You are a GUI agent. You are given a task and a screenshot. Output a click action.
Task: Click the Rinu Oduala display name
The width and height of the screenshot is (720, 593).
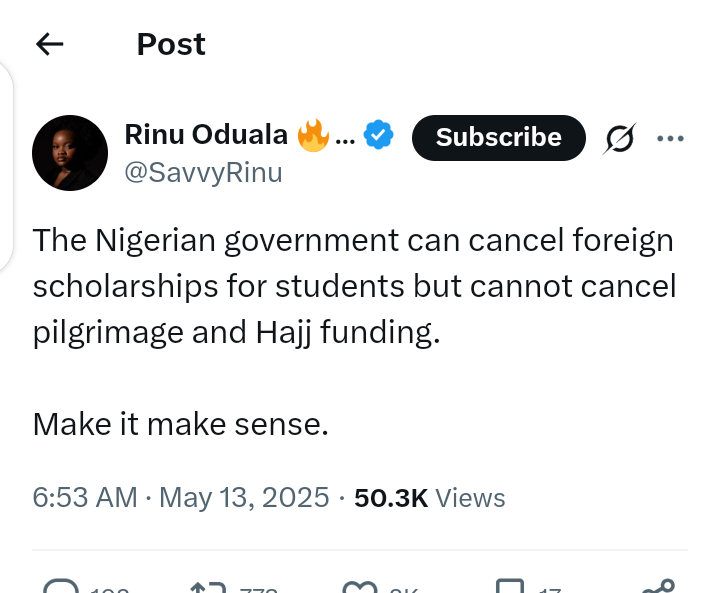206,134
